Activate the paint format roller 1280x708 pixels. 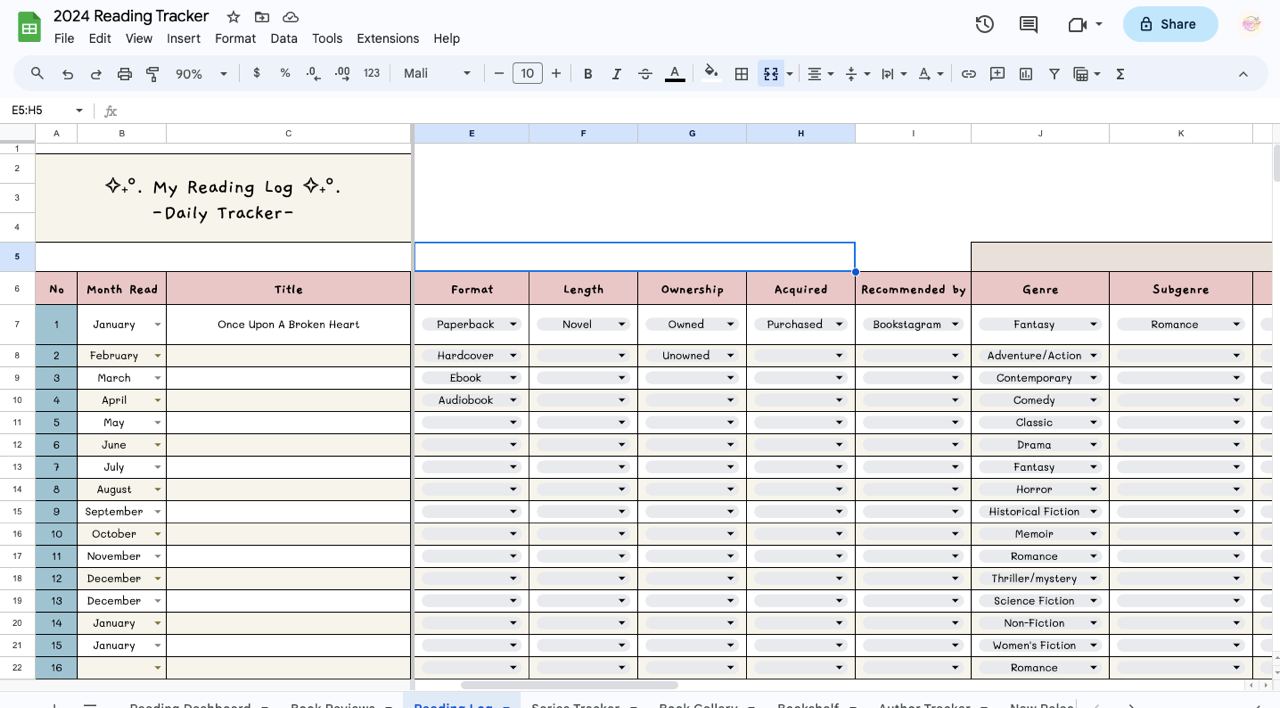(x=153, y=74)
